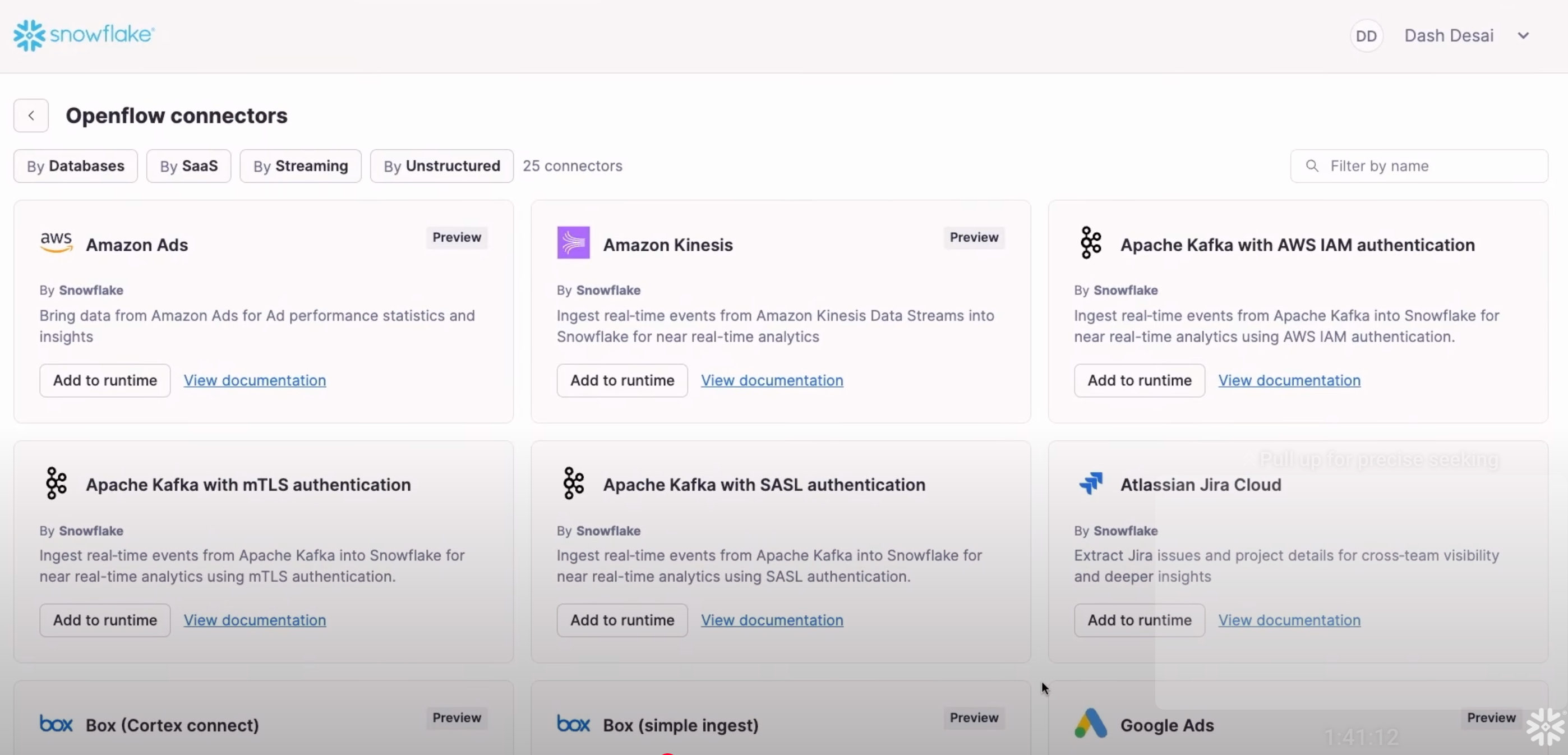Add Amazon Kinesis to runtime

pos(622,380)
